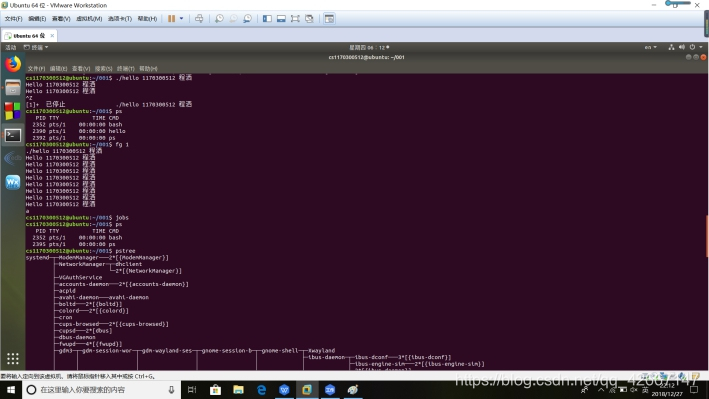Click the taskbar date and time 2018/12/27
The height and width of the screenshot is (399, 709).
click(x=667, y=390)
